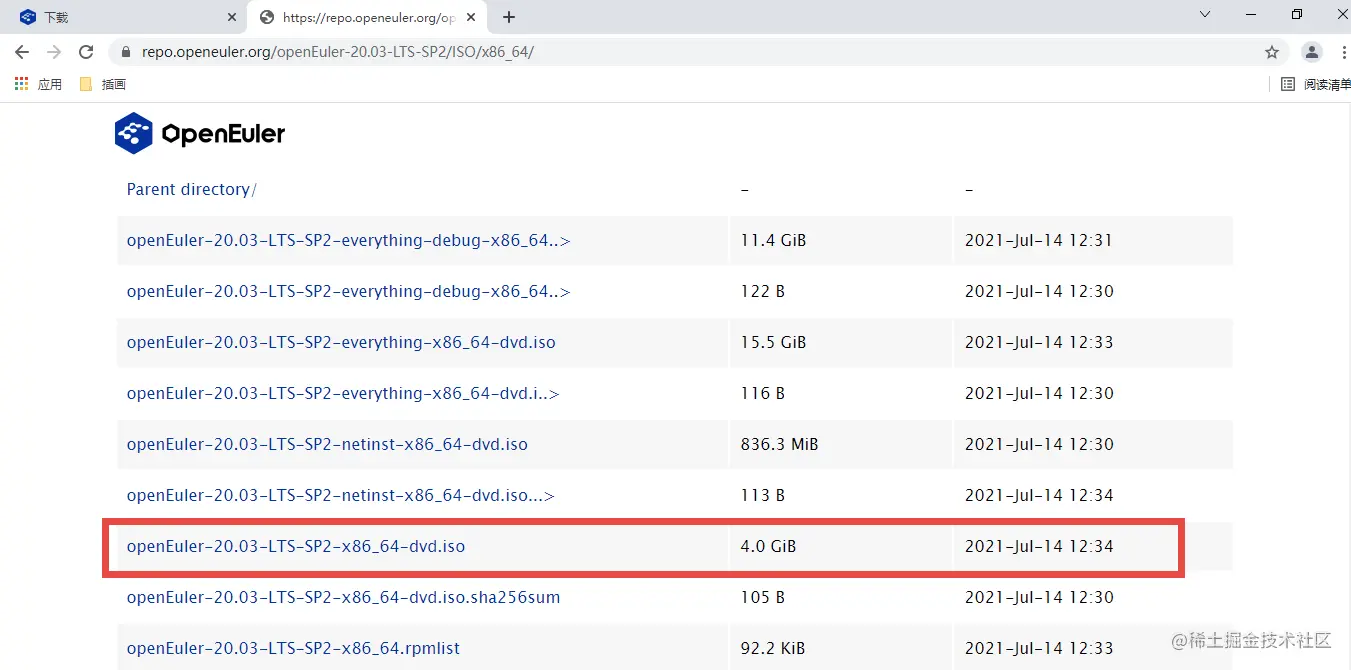Open the 116 B everything-x86_64-dvd checksum link
The image size is (1351, 670).
[x=343, y=393]
